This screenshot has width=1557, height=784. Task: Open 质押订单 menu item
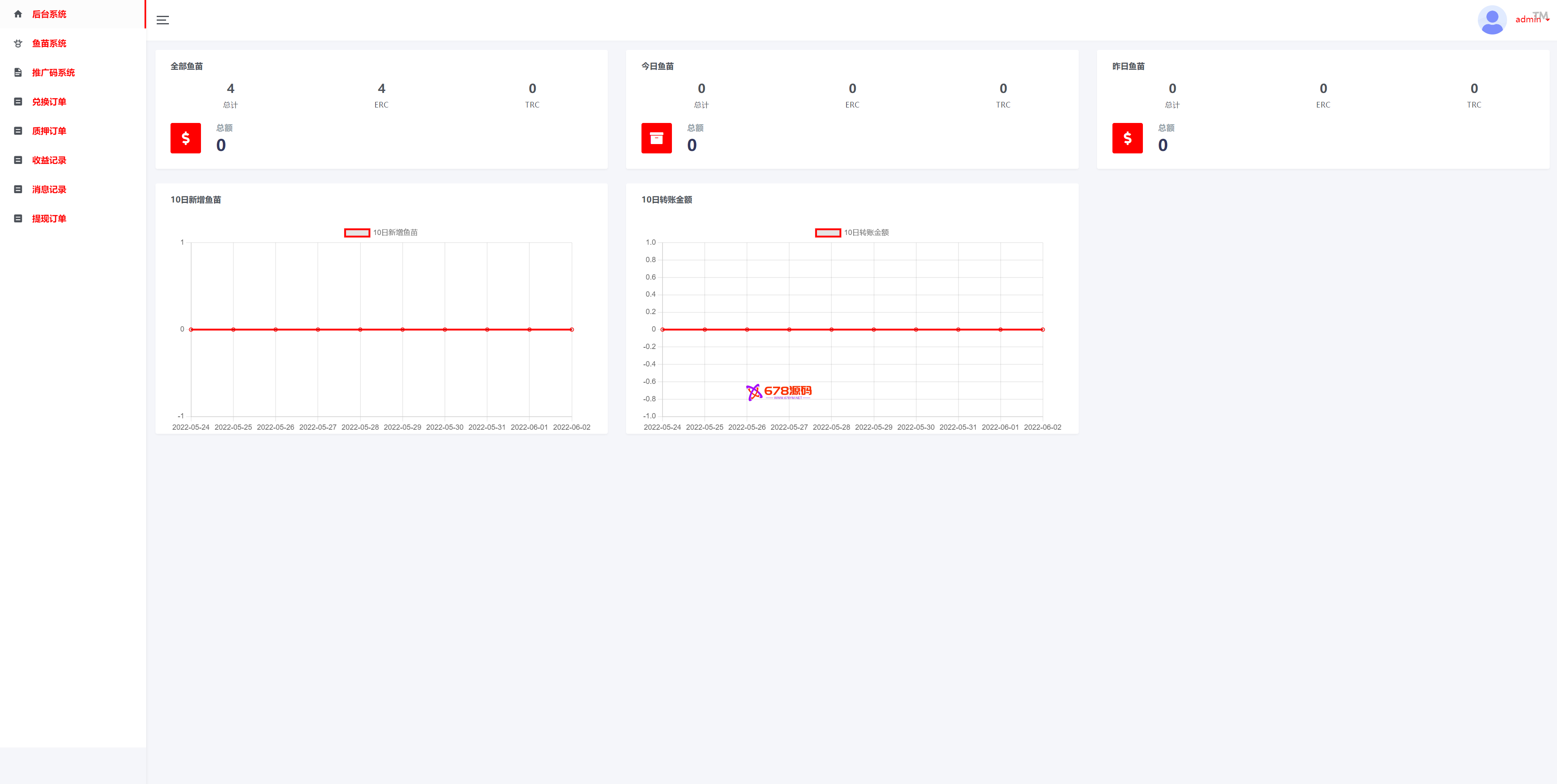[x=49, y=131]
